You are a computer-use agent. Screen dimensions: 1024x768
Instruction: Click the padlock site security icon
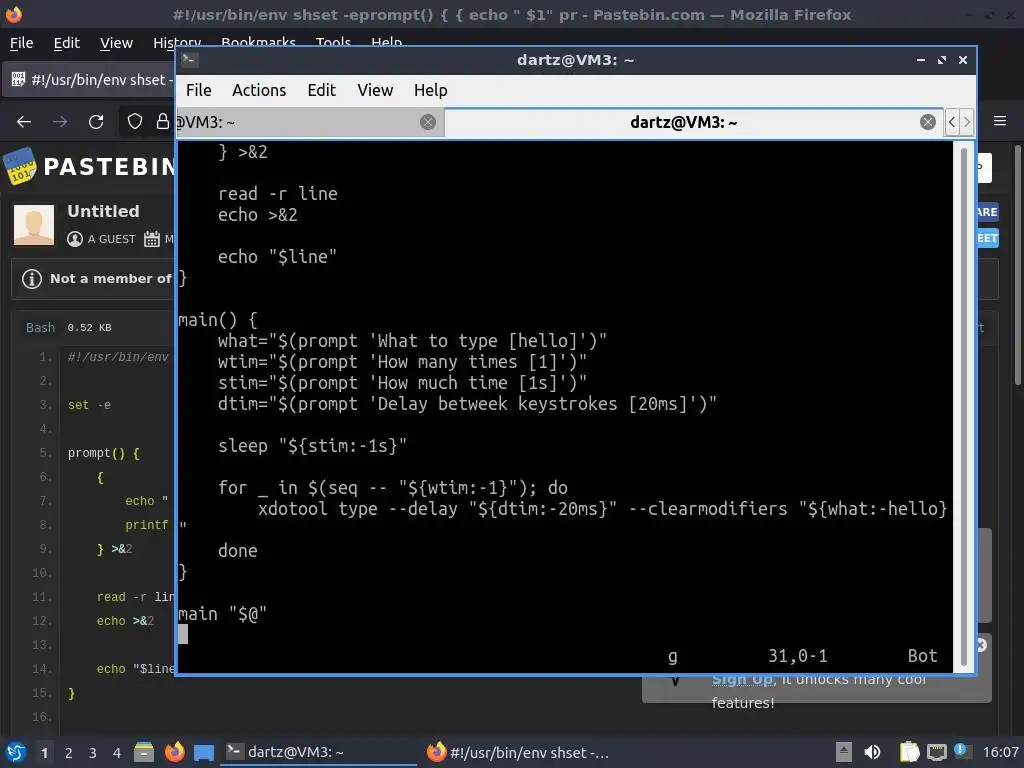[162, 121]
